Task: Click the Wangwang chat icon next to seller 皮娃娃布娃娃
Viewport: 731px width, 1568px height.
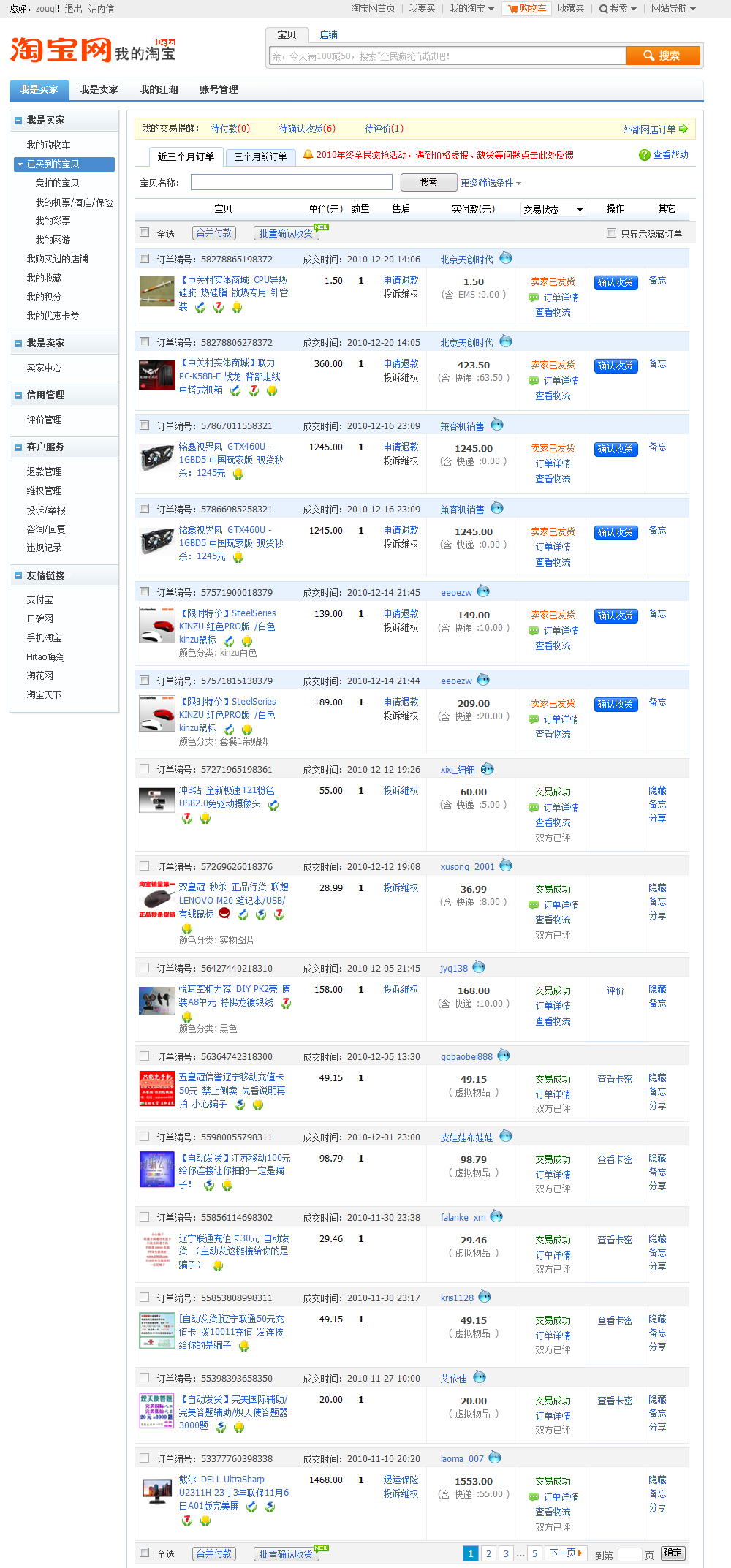Action: pyautogui.click(x=506, y=1136)
